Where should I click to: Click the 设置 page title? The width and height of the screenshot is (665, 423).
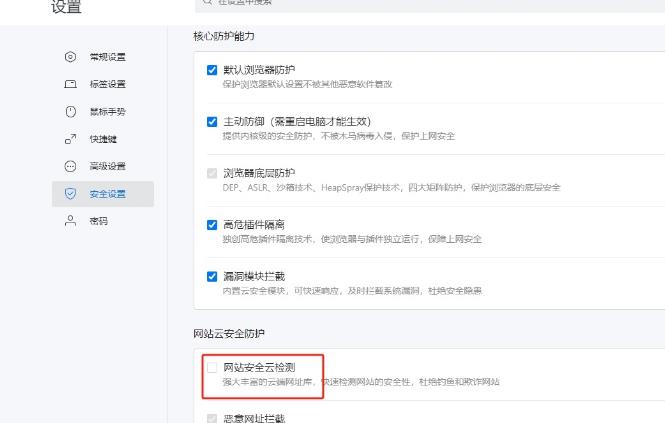coord(66,6)
